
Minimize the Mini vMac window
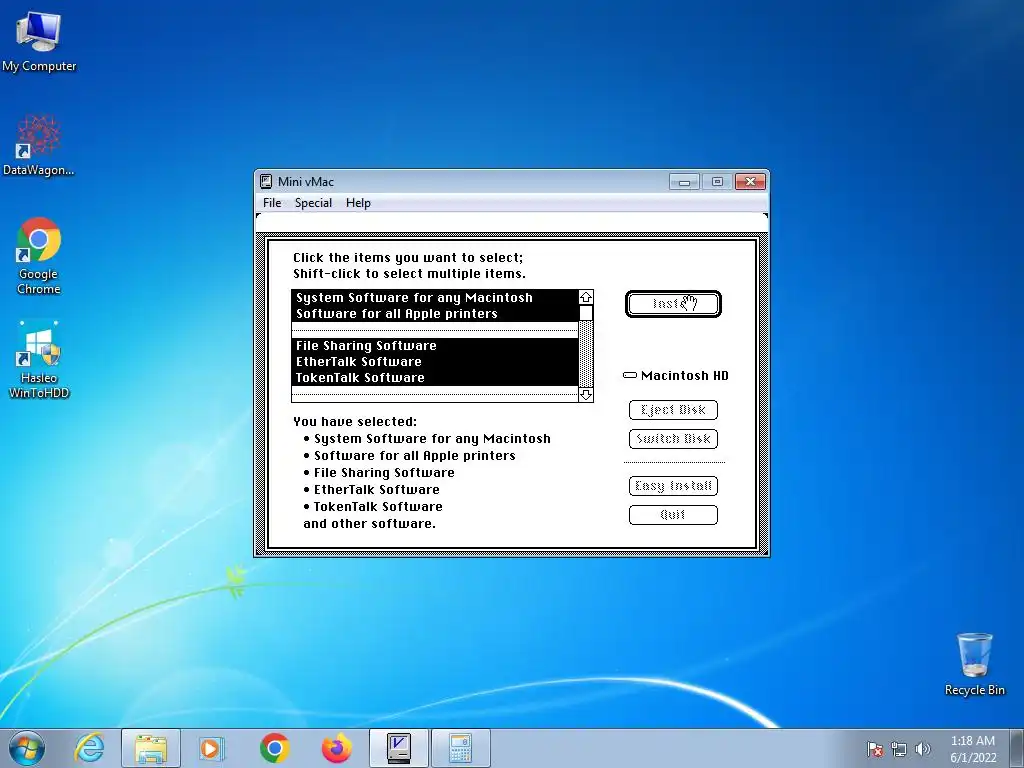coord(684,182)
